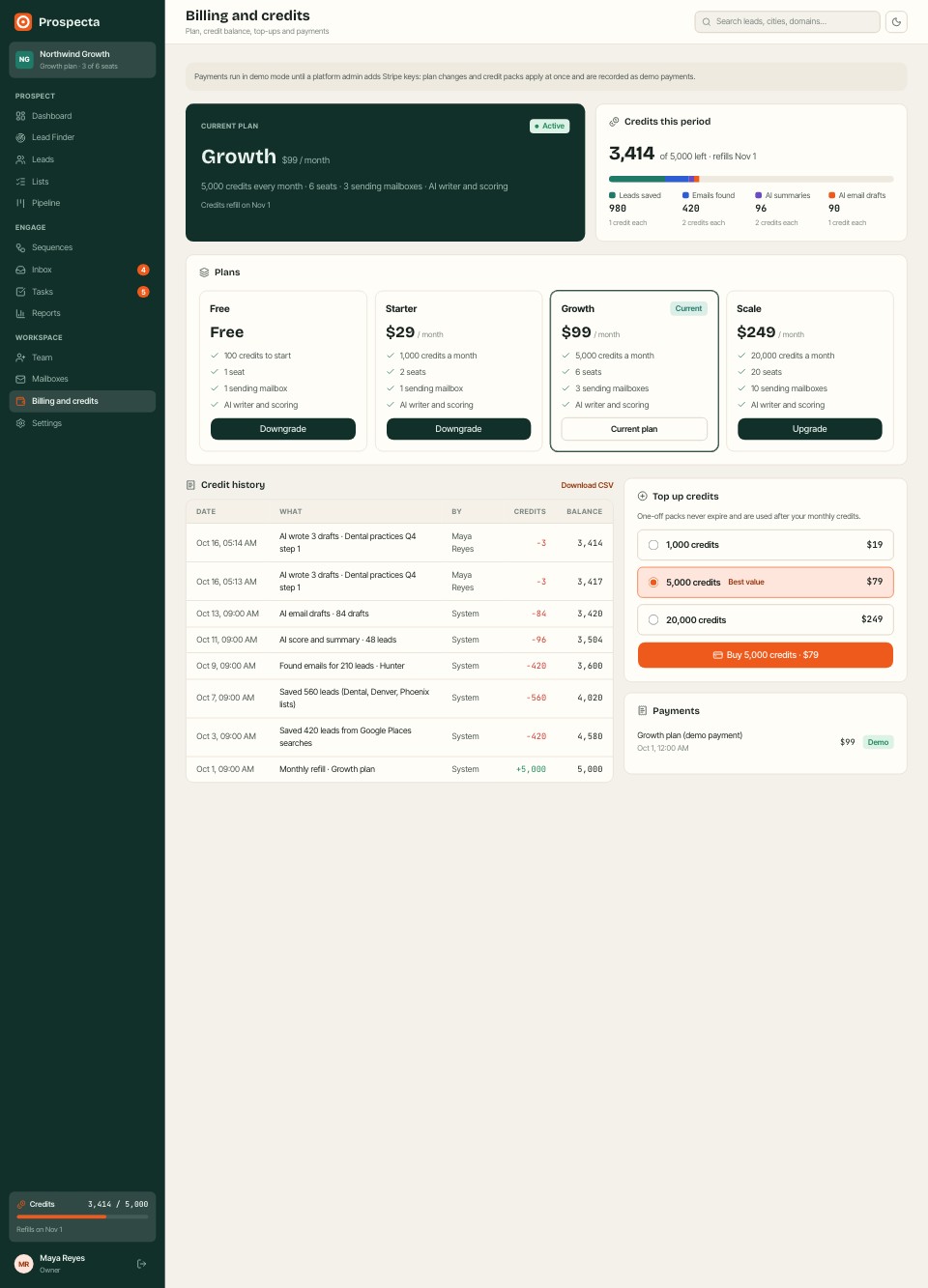This screenshot has height=1288, width=928.
Task: Click Buy 5,000 credits · $79 button
Action: [766, 655]
